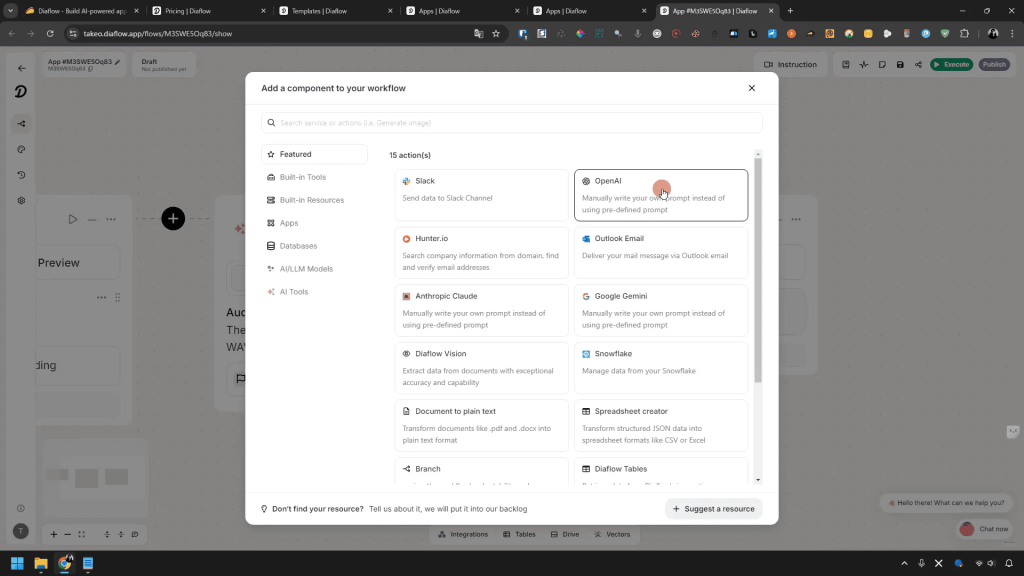1024x576 pixels.
Task: Open the workflow share icon in sidebar
Action: point(21,123)
